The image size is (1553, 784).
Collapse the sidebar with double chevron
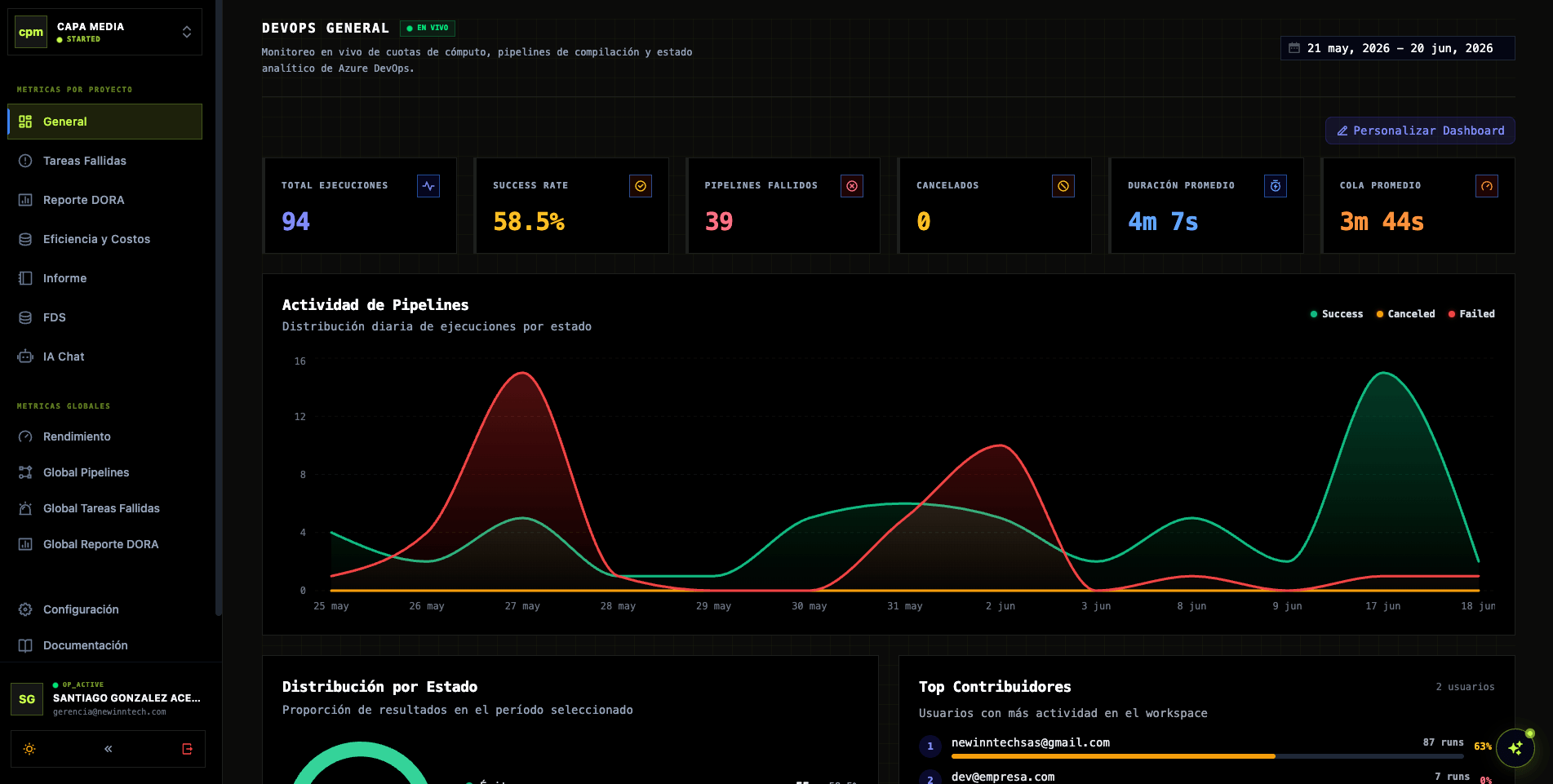(x=108, y=749)
